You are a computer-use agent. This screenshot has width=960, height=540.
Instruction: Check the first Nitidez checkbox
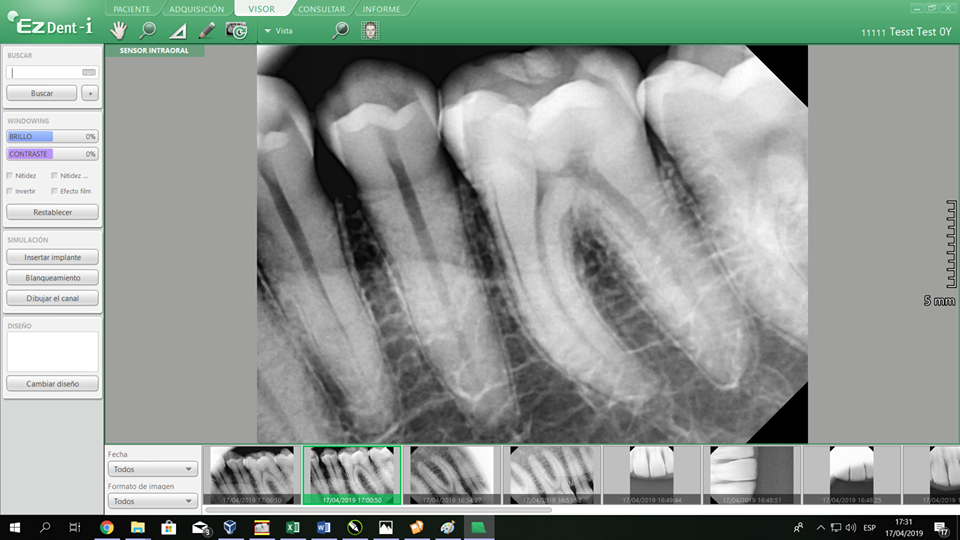point(10,175)
